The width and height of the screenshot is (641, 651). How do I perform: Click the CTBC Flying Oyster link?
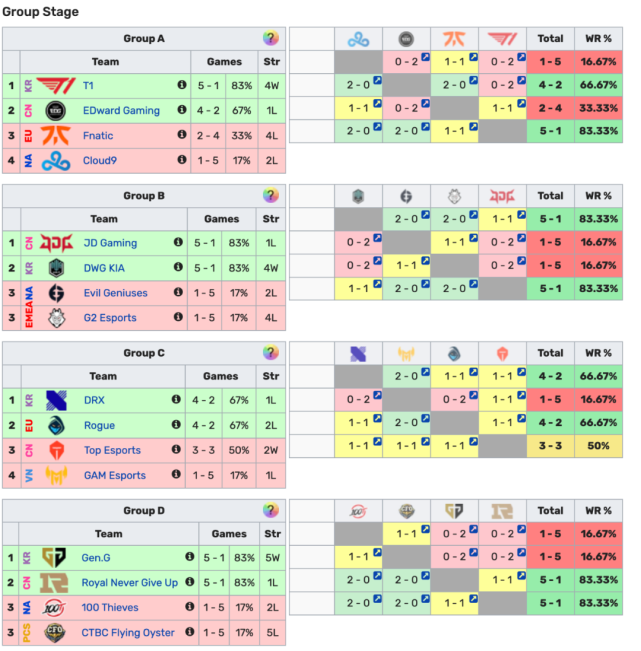pos(128,632)
